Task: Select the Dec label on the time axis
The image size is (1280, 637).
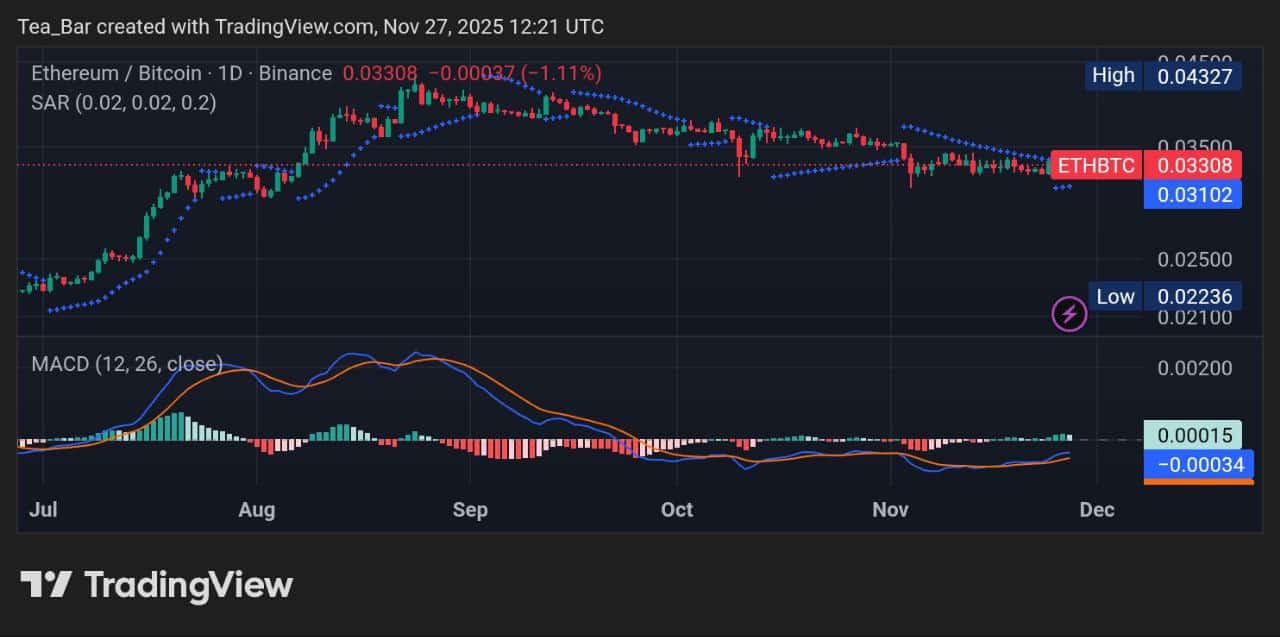Action: tap(1096, 510)
